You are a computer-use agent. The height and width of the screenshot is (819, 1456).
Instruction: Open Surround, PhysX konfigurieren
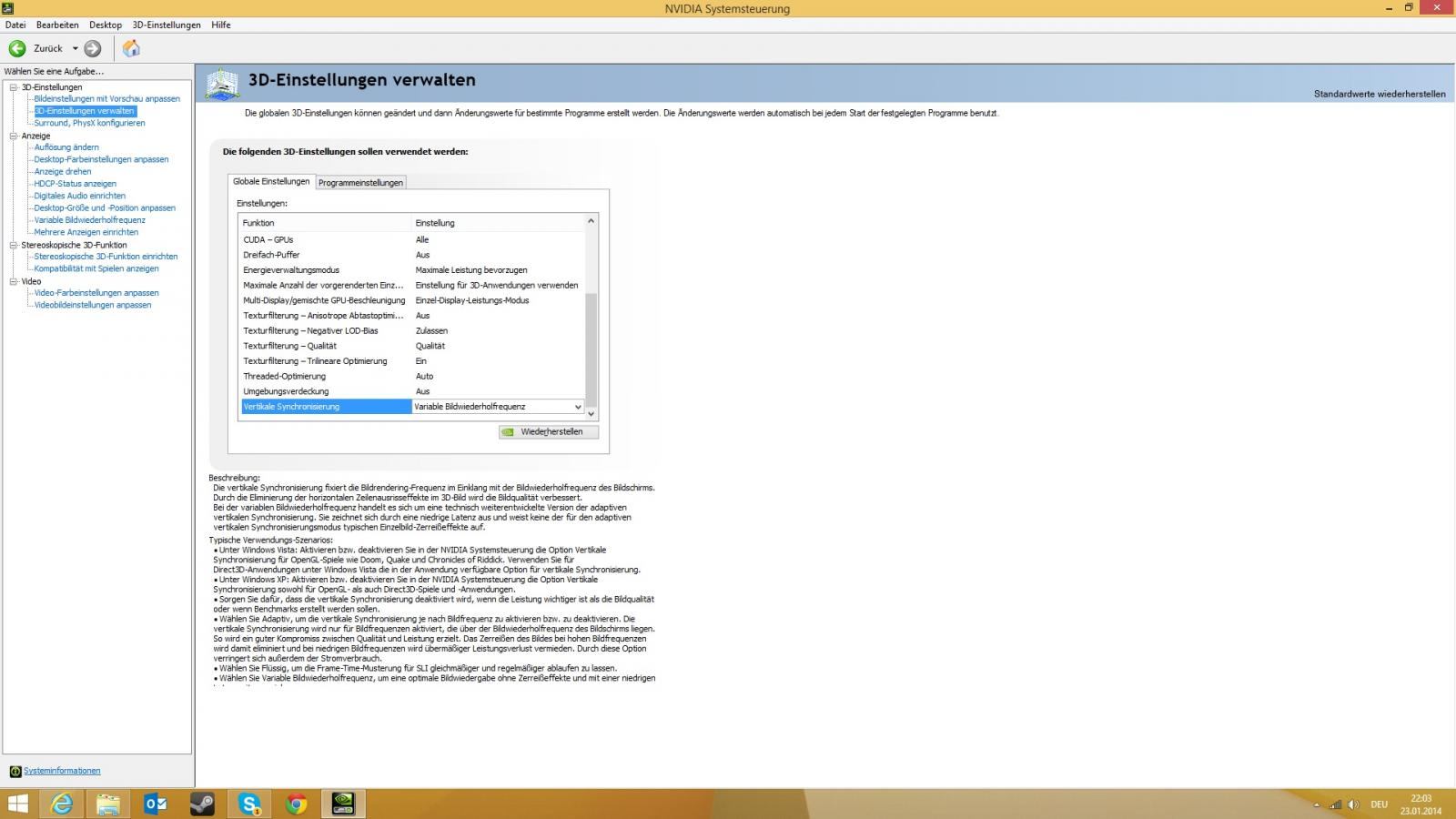(89, 123)
